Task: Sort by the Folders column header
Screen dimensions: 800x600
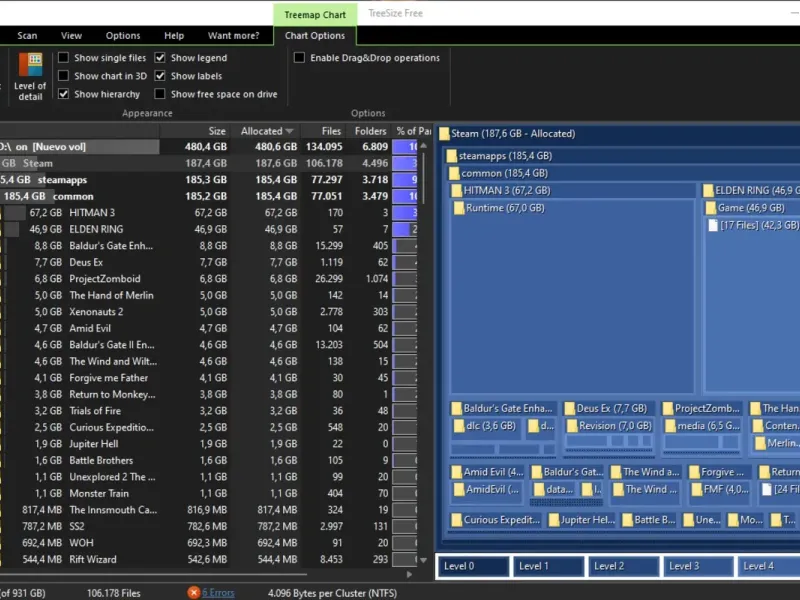Action: [368, 131]
